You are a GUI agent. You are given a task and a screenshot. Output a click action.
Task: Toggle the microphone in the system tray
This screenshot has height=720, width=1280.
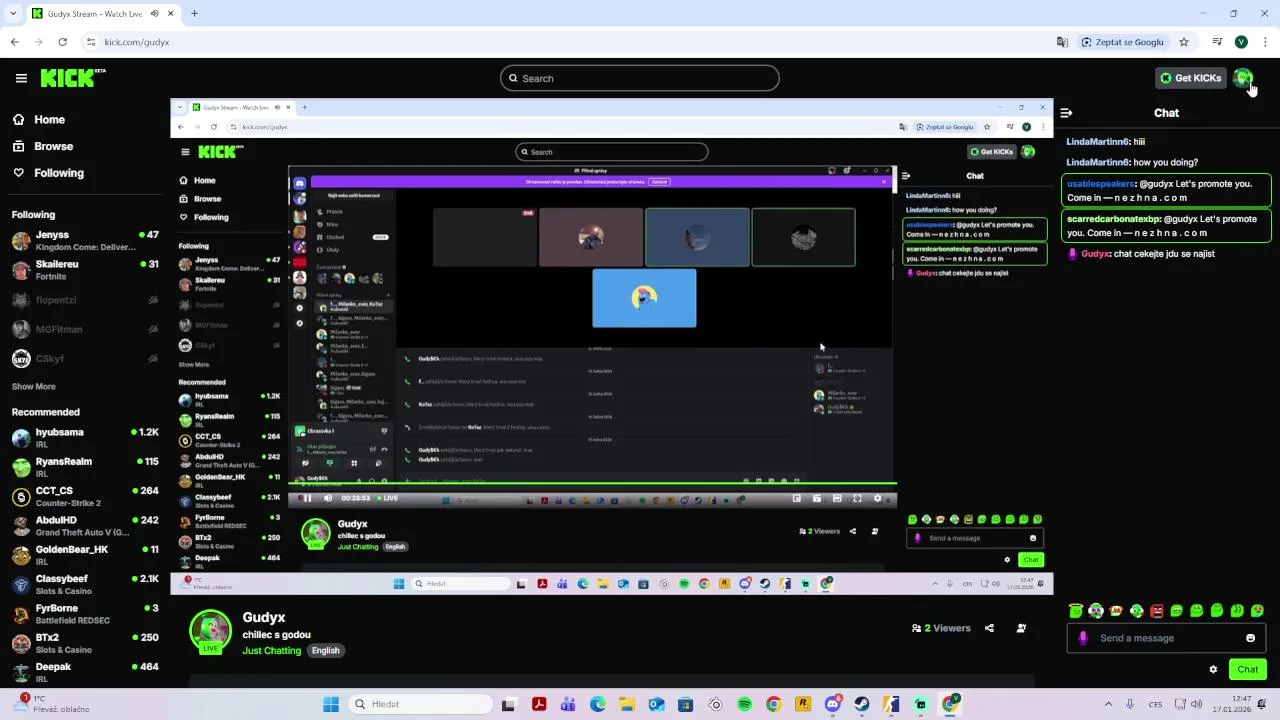click(1130, 704)
